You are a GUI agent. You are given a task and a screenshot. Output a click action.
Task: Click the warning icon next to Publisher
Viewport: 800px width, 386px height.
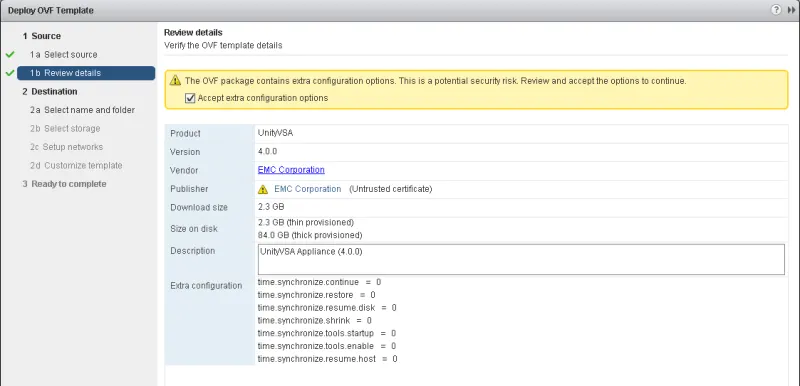pyautogui.click(x=263, y=189)
